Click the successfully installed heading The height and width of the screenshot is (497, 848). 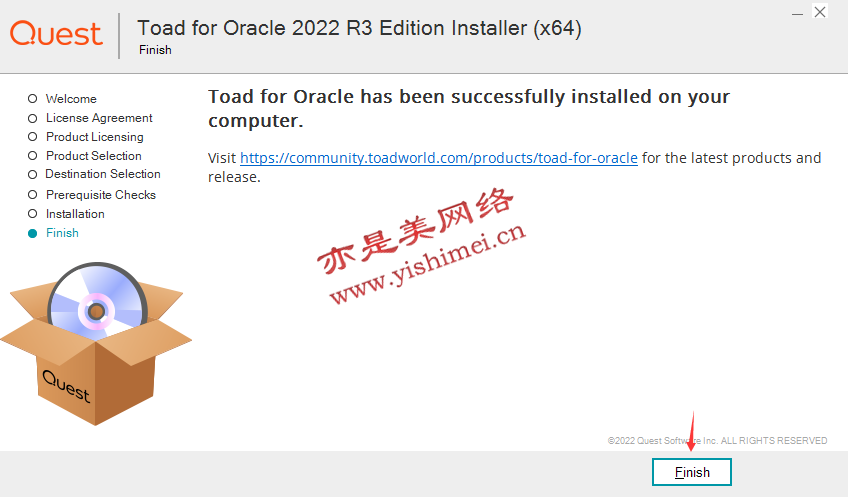pos(469,108)
